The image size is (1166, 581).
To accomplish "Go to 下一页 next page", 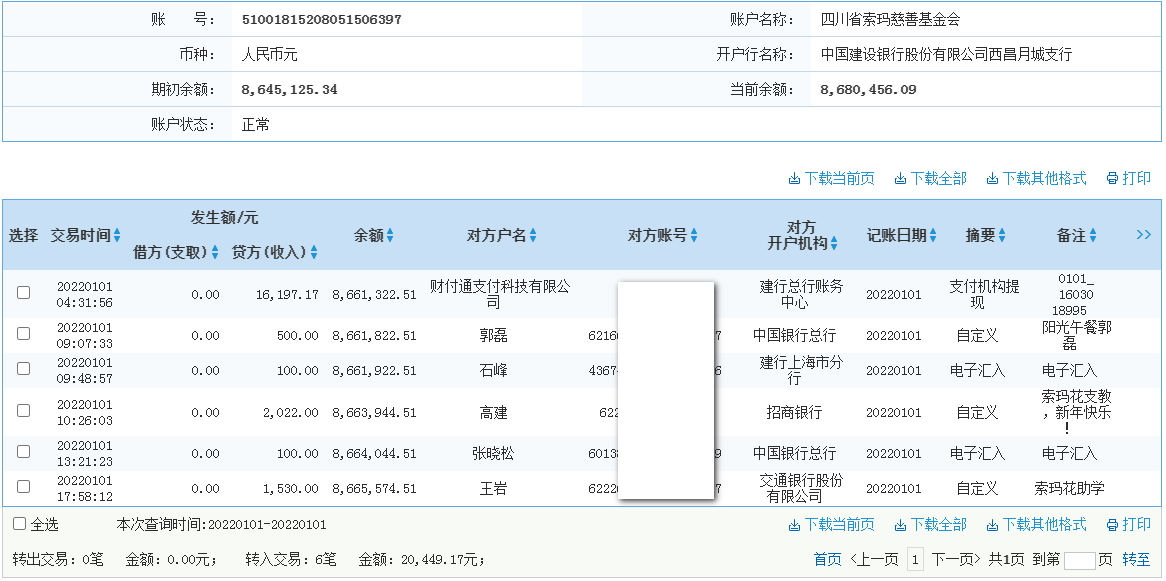I will click(x=956, y=559).
